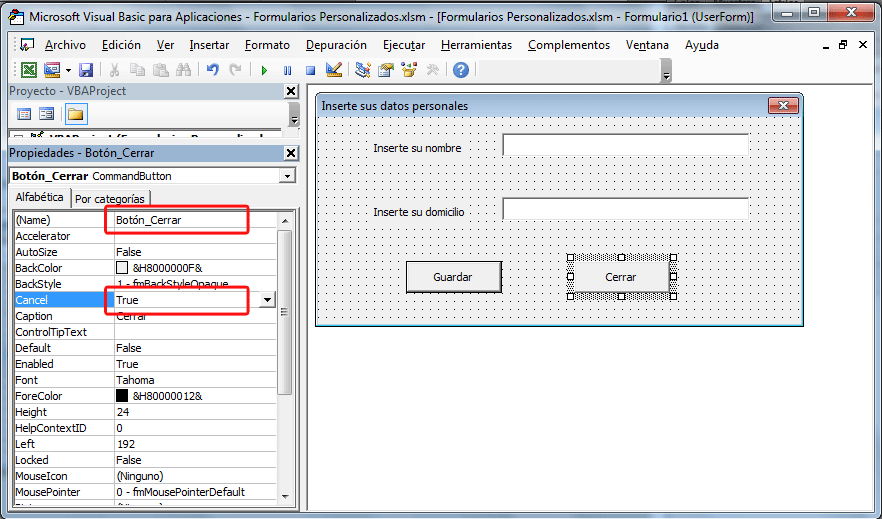The width and height of the screenshot is (882, 519).
Task: Click the ForeColor black swatch
Action: click(x=122, y=396)
